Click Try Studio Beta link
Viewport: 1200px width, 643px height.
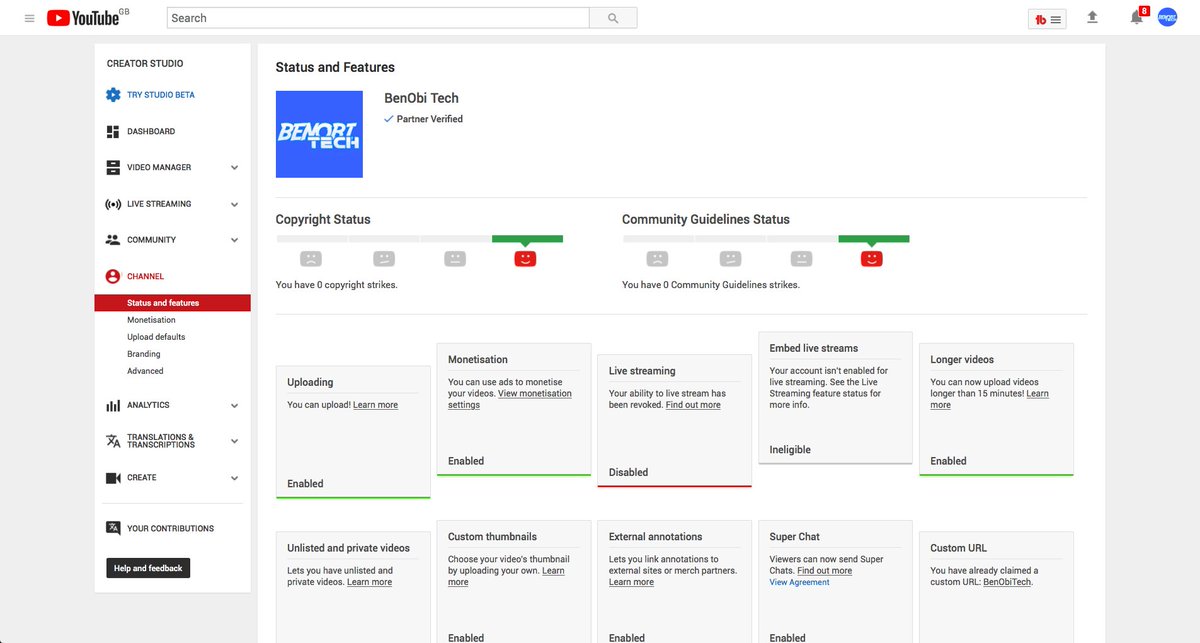(161, 95)
